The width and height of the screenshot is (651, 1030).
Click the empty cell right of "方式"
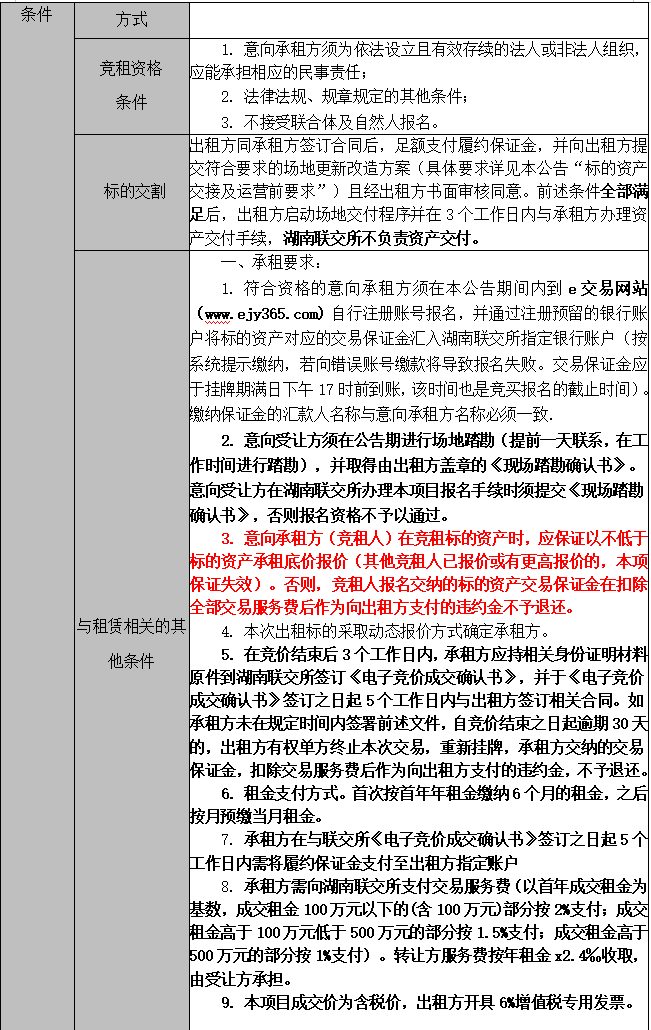[418, 19]
